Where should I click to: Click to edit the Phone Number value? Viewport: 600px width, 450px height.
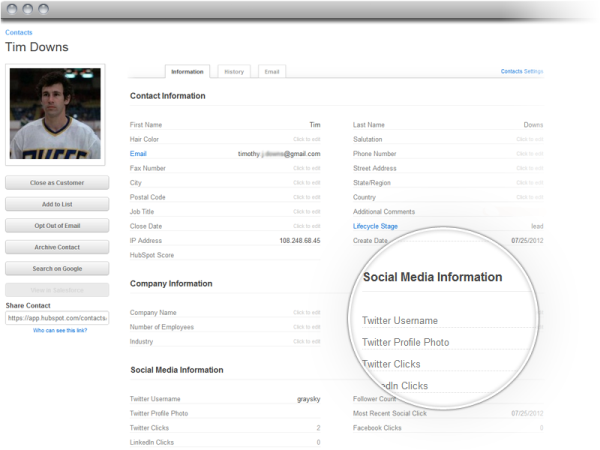[529, 154]
